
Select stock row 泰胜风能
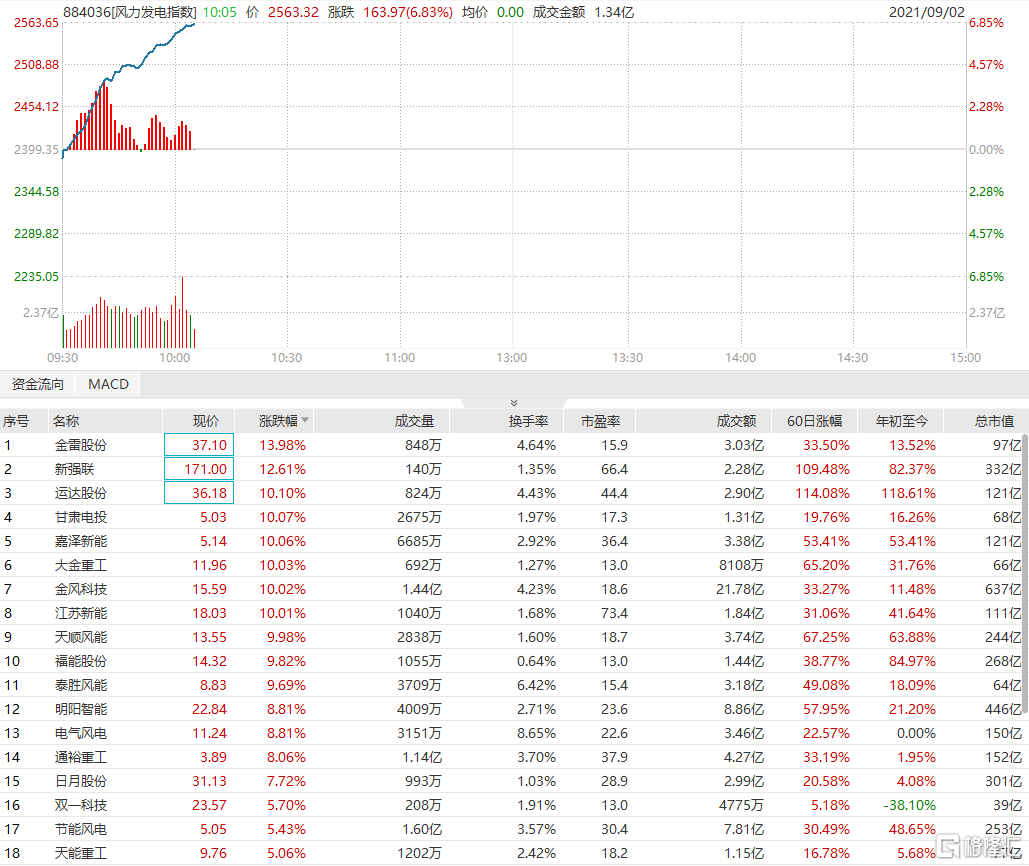pyautogui.click(x=511, y=685)
